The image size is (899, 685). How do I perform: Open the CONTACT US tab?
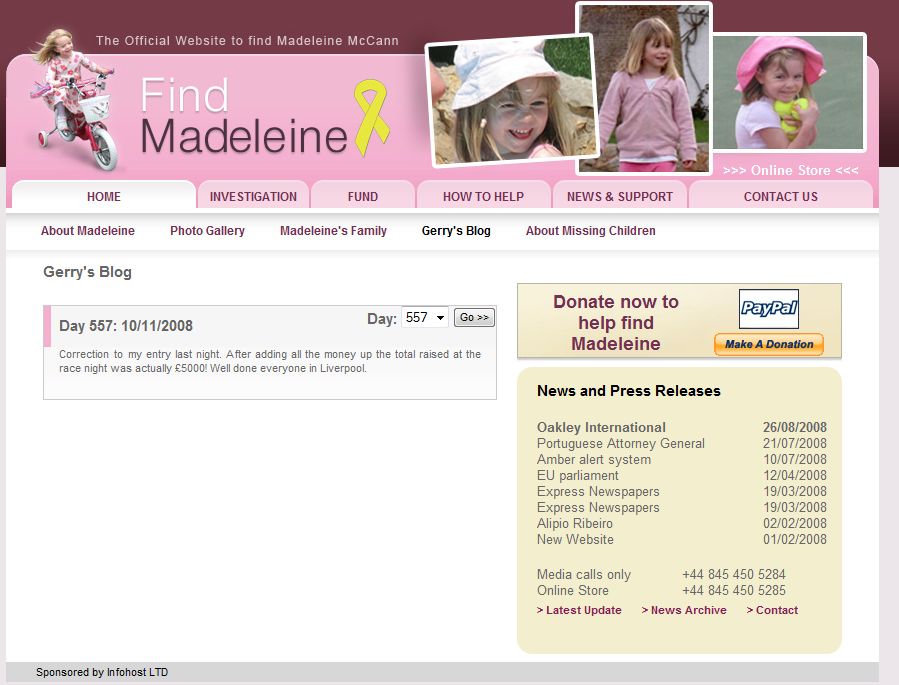(780, 197)
